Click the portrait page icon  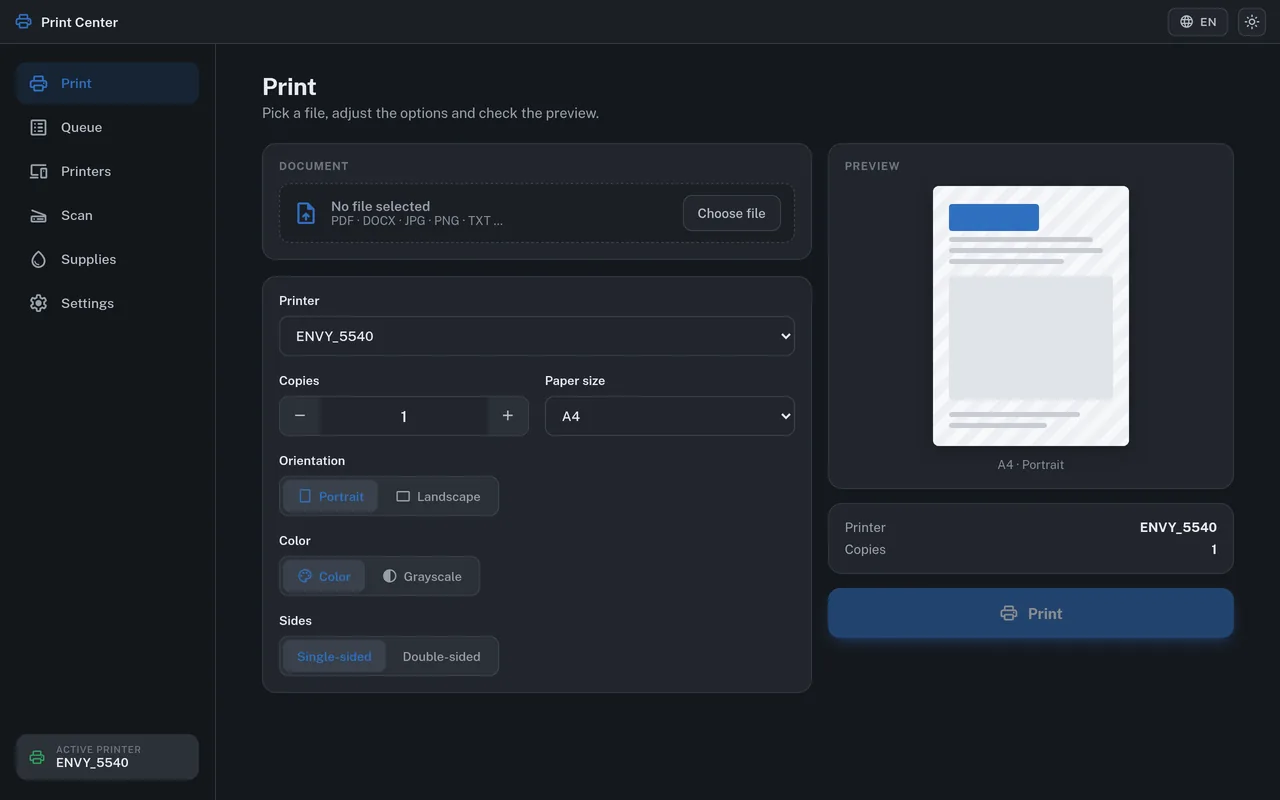pyautogui.click(x=305, y=496)
